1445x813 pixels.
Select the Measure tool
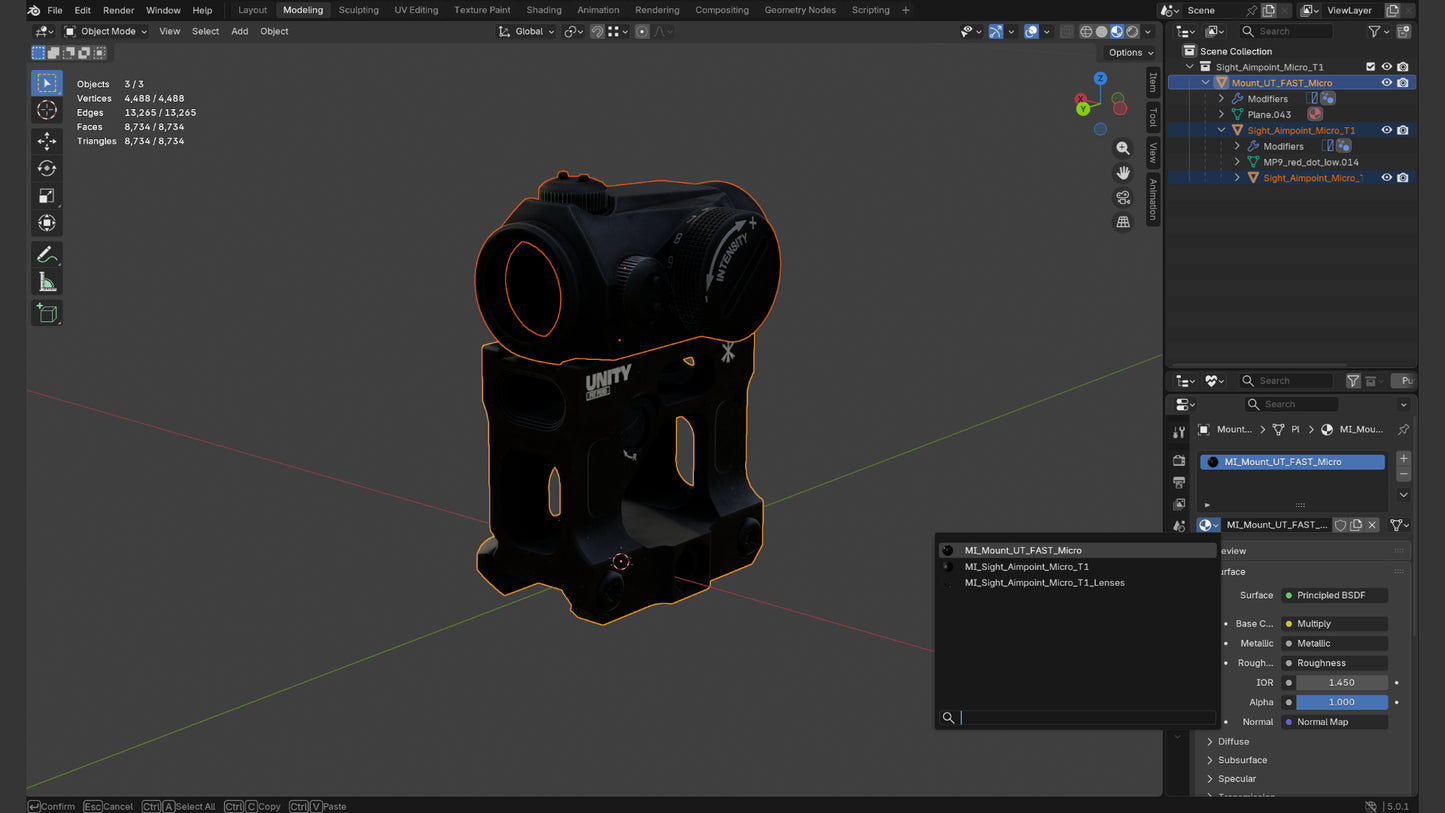click(46, 281)
